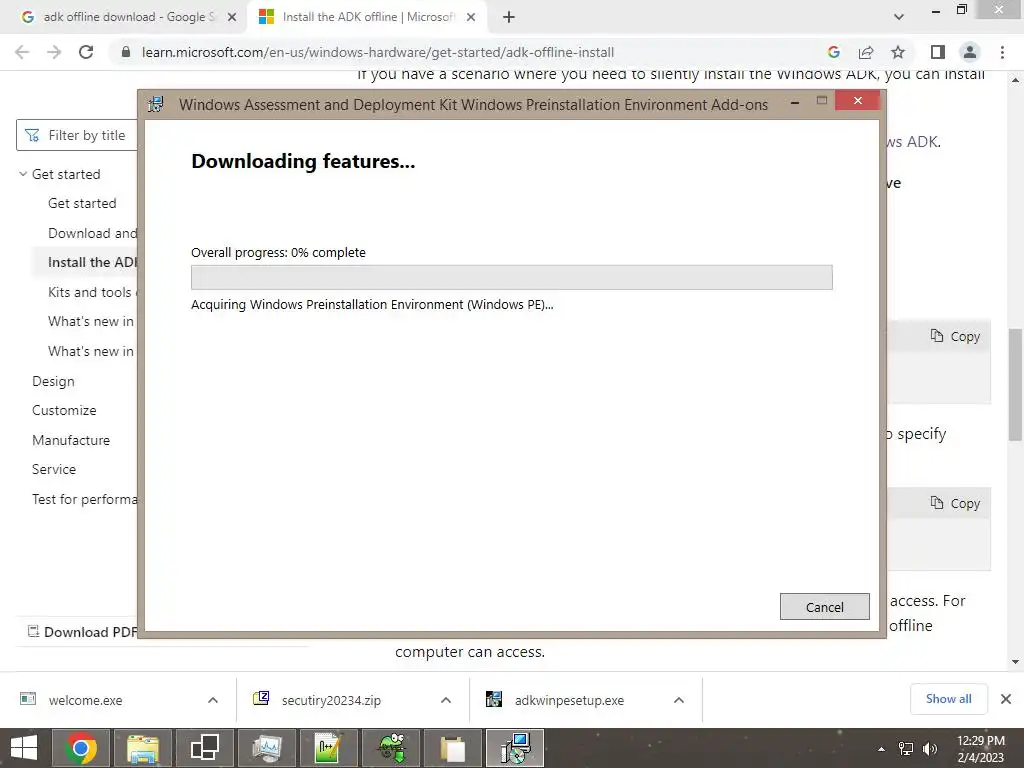Viewport: 1024px width, 768px height.
Task: Open the first What's new in article
Action: pos(91,321)
